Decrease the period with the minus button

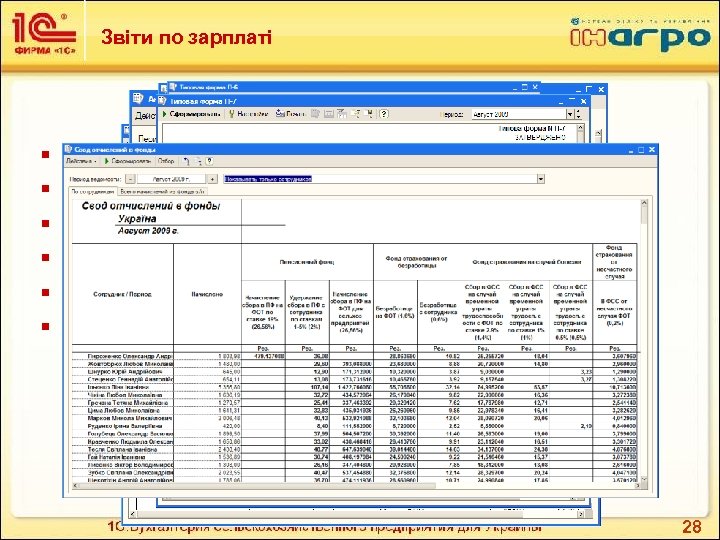tap(130, 179)
